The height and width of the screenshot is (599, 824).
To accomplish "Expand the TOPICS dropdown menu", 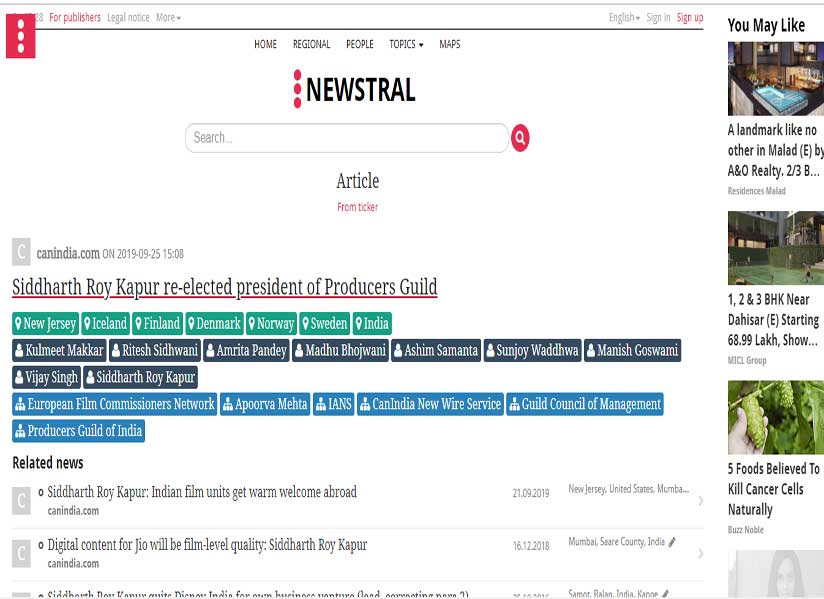I will [406, 44].
